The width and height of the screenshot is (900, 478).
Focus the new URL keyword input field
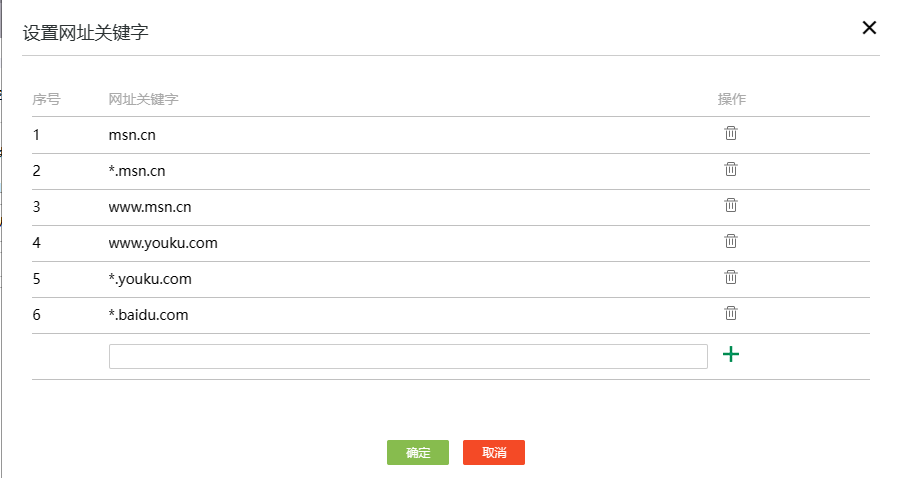tap(408, 356)
